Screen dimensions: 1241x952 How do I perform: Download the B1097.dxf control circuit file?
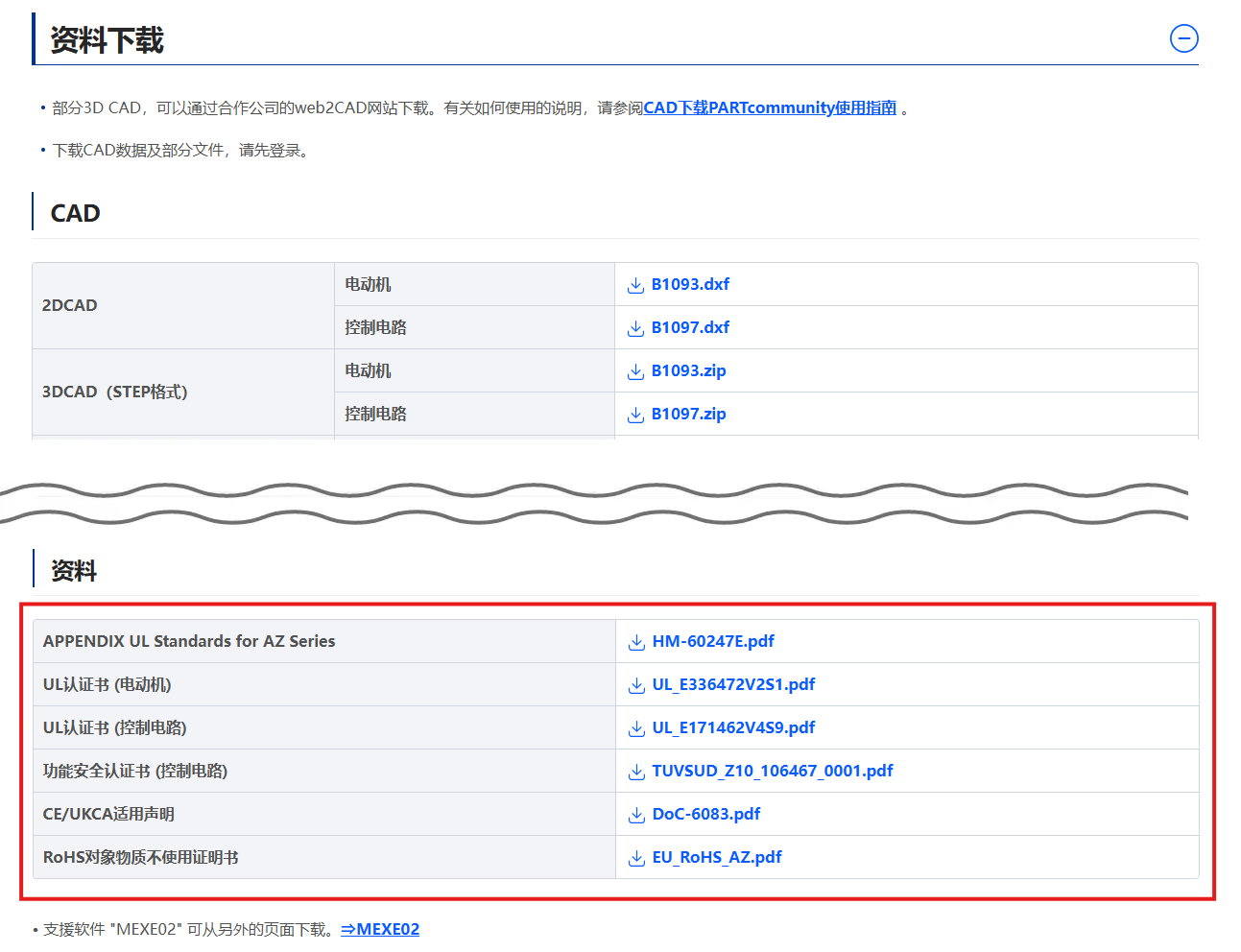tap(690, 327)
